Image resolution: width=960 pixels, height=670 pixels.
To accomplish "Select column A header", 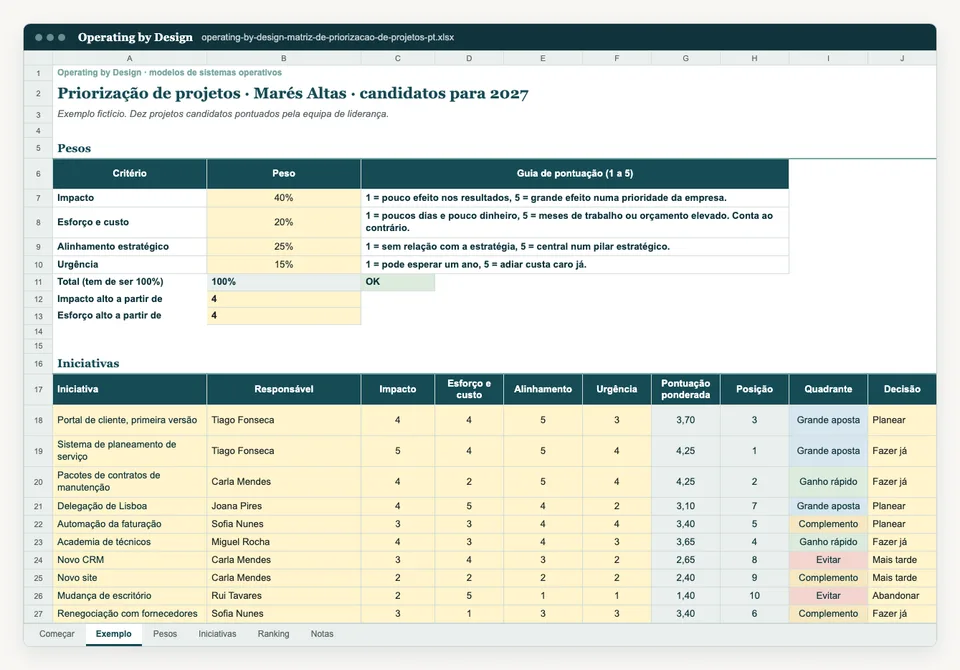I will (x=129, y=58).
